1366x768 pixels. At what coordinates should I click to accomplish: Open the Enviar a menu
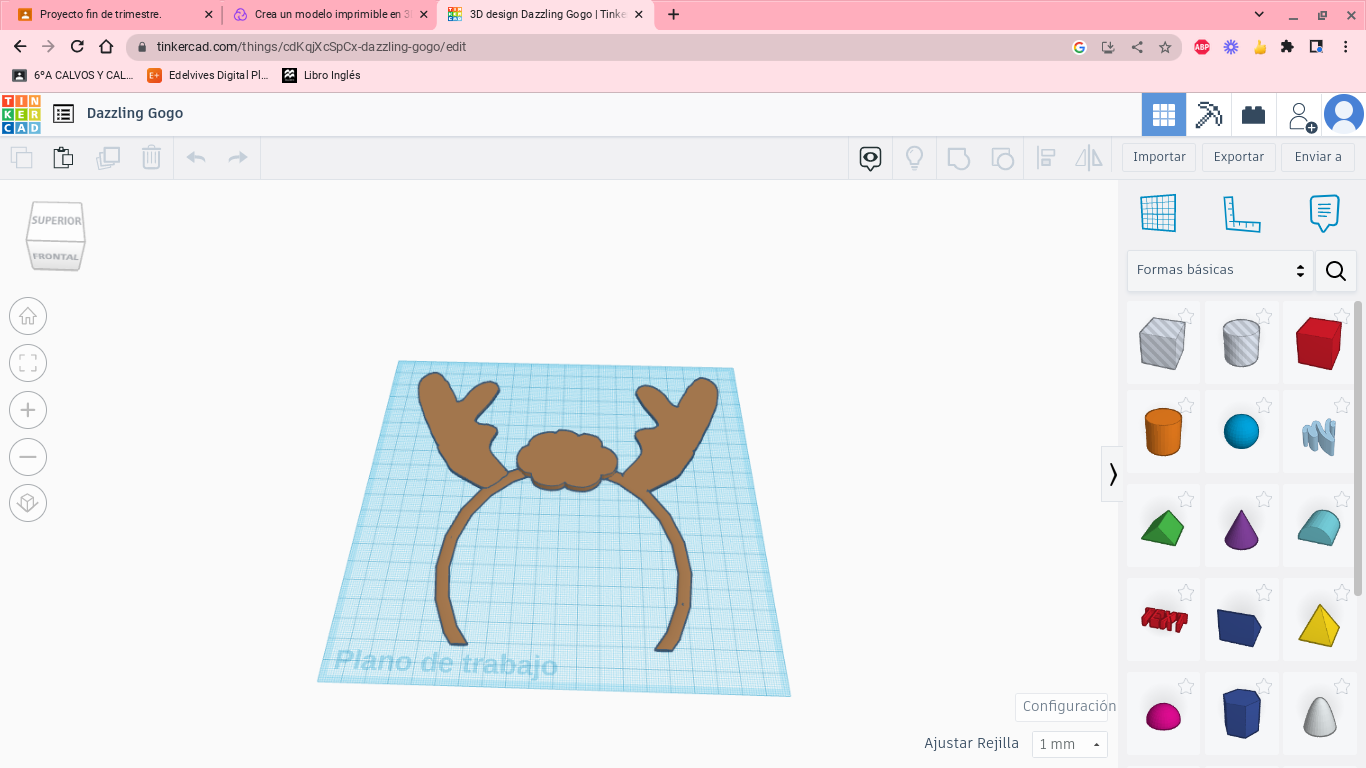[x=1317, y=157]
